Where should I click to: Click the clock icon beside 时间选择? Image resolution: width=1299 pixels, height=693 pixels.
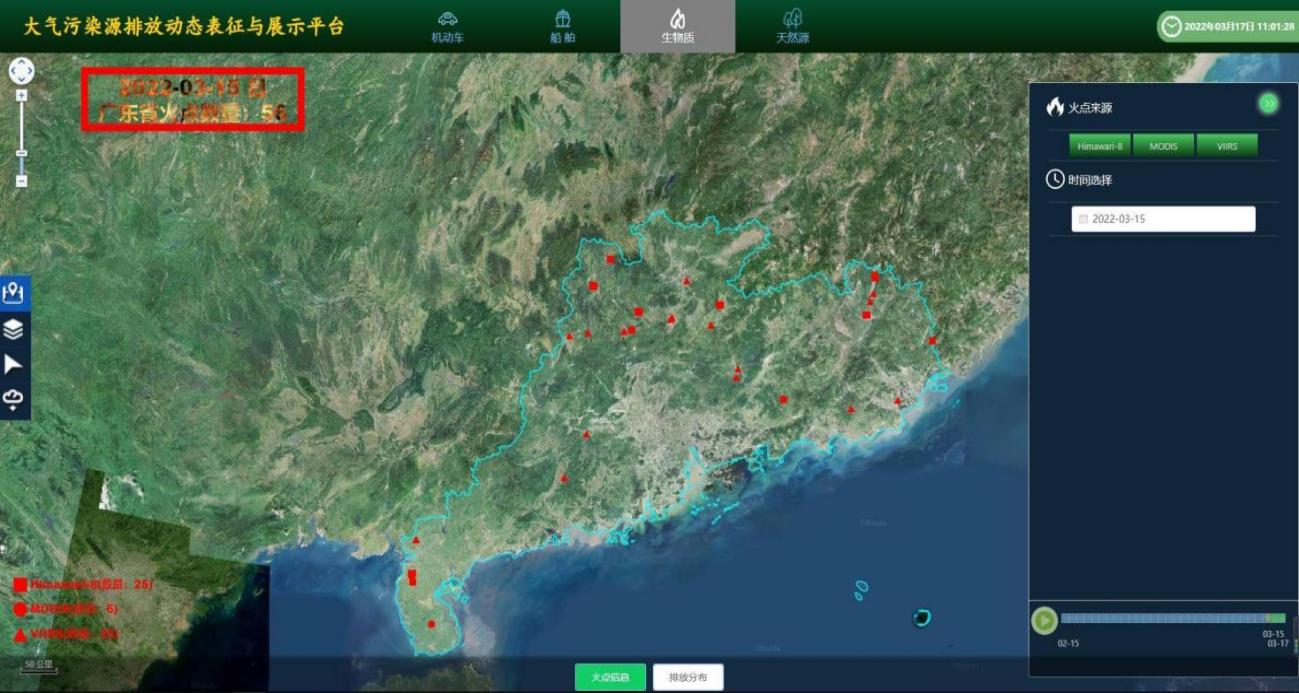1055,179
